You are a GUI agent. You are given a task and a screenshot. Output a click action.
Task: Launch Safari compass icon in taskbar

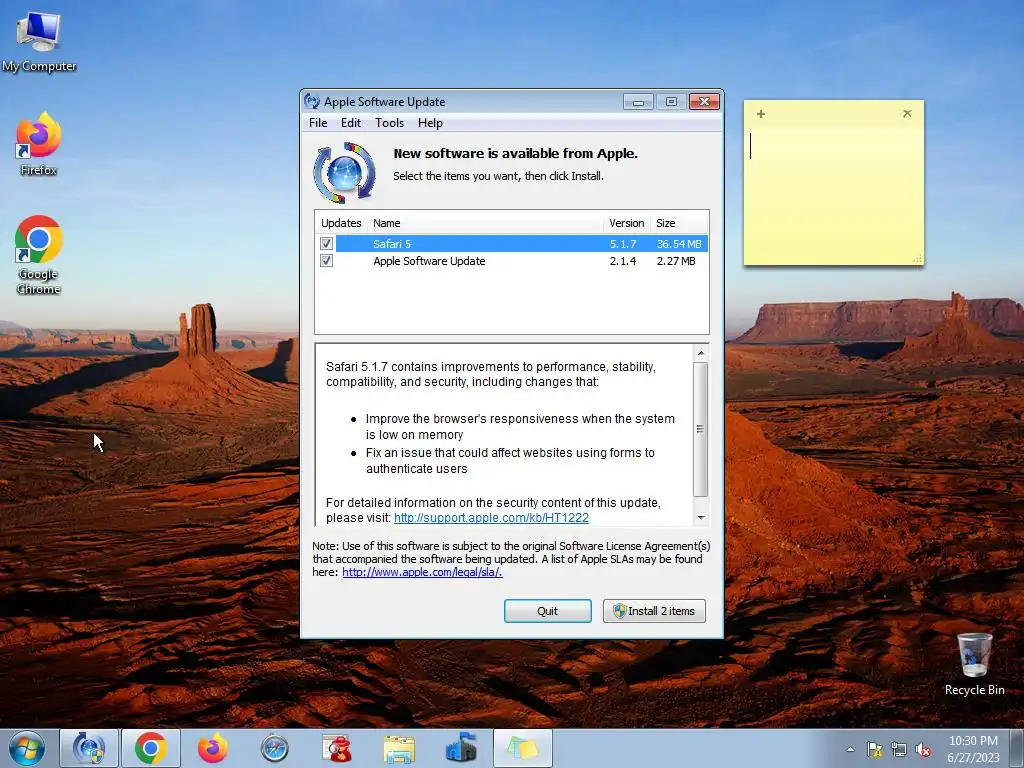point(274,748)
